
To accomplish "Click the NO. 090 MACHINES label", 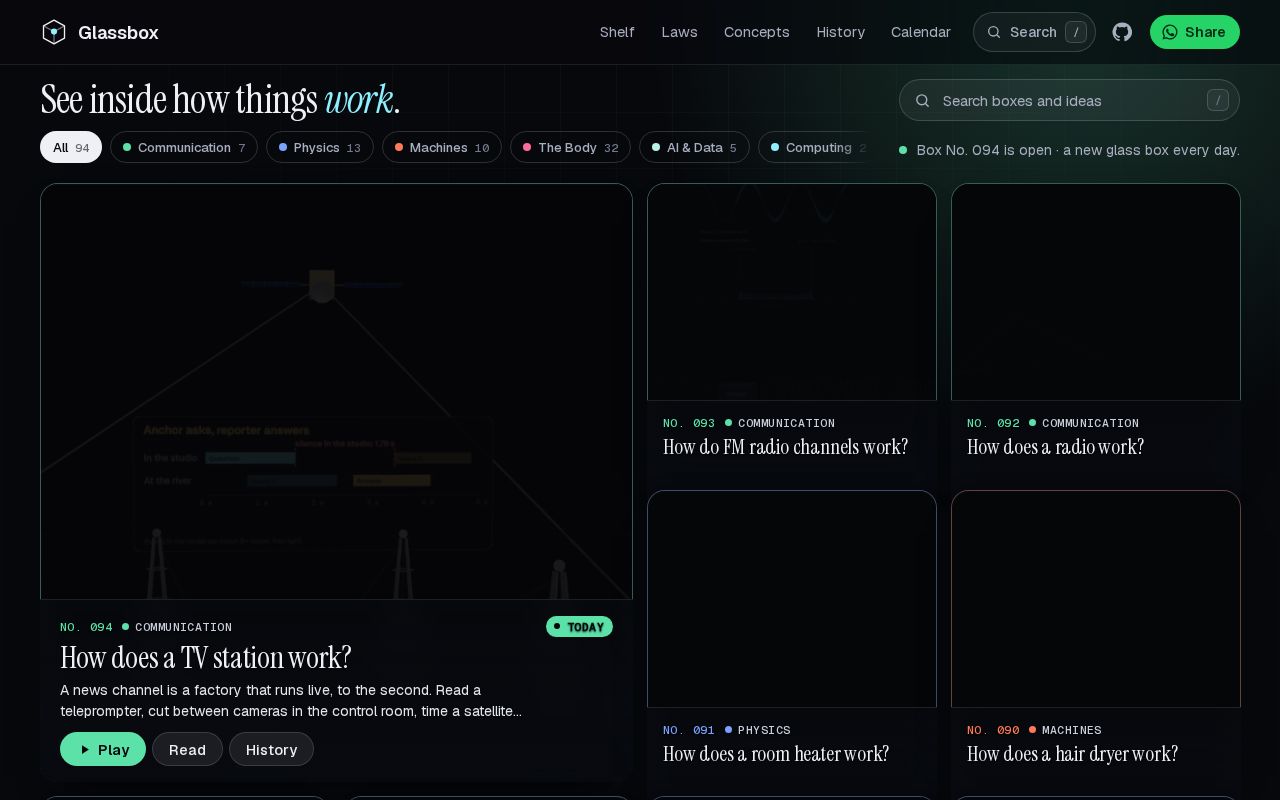I will [1034, 730].
